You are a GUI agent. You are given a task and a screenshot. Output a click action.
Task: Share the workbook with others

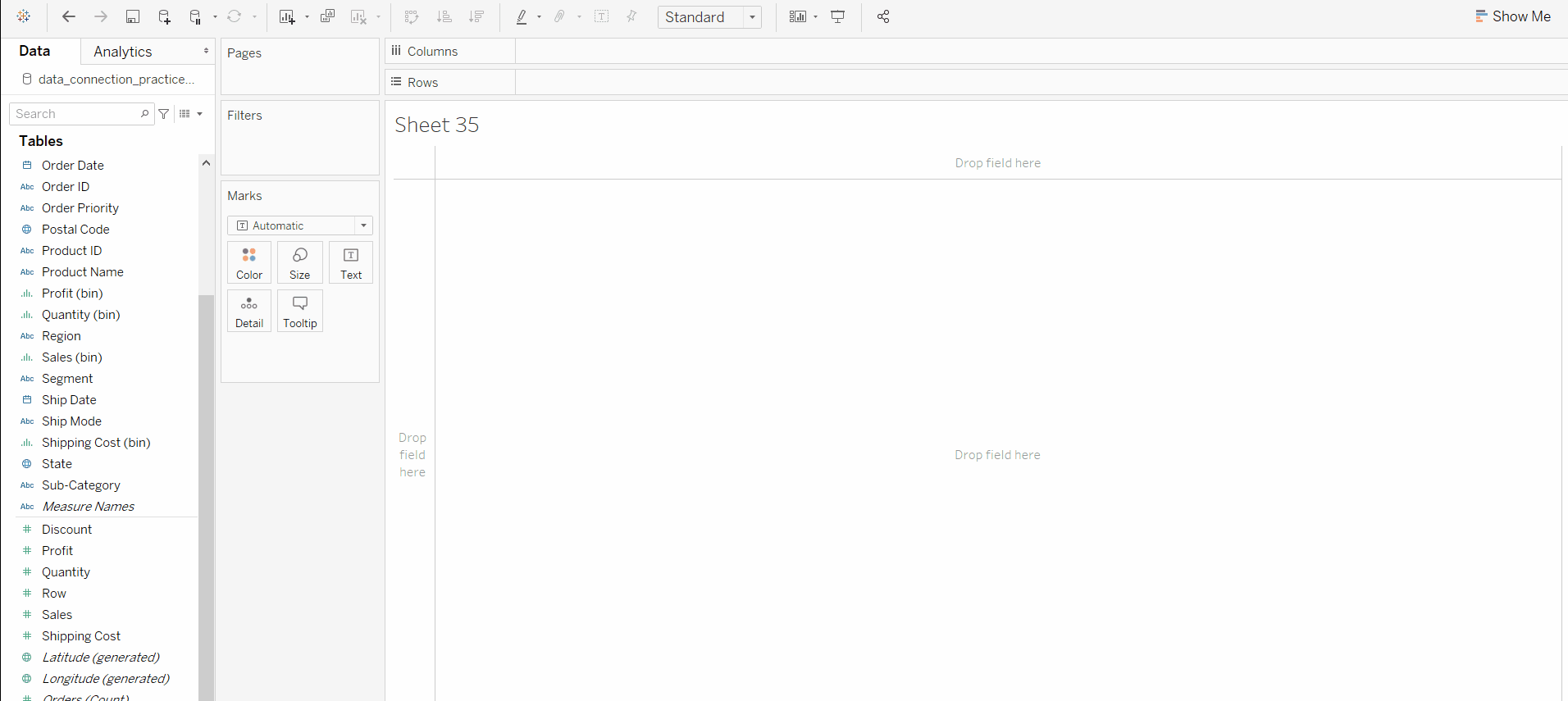pyautogui.click(x=883, y=16)
